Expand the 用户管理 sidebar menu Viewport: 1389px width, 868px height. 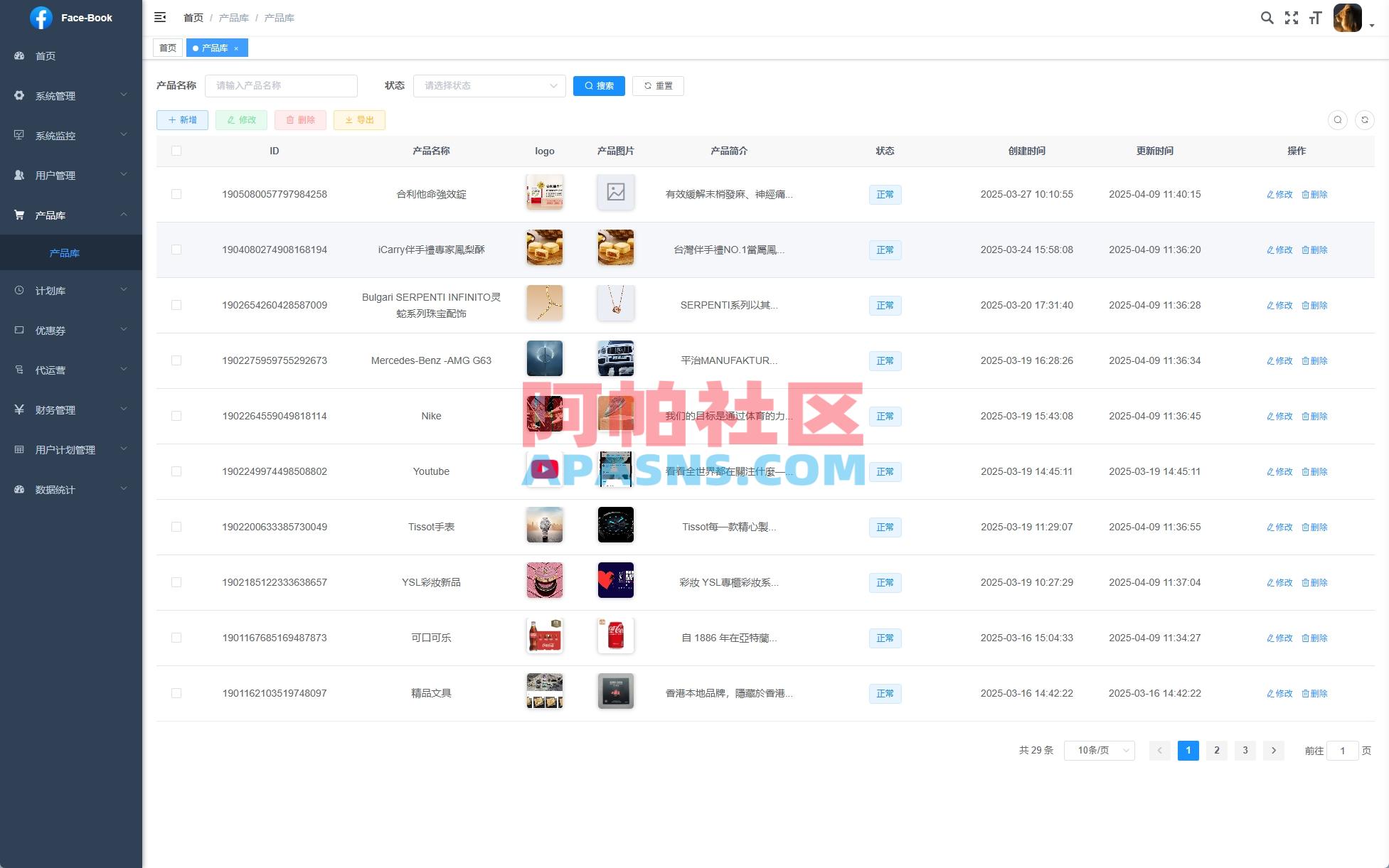71,175
